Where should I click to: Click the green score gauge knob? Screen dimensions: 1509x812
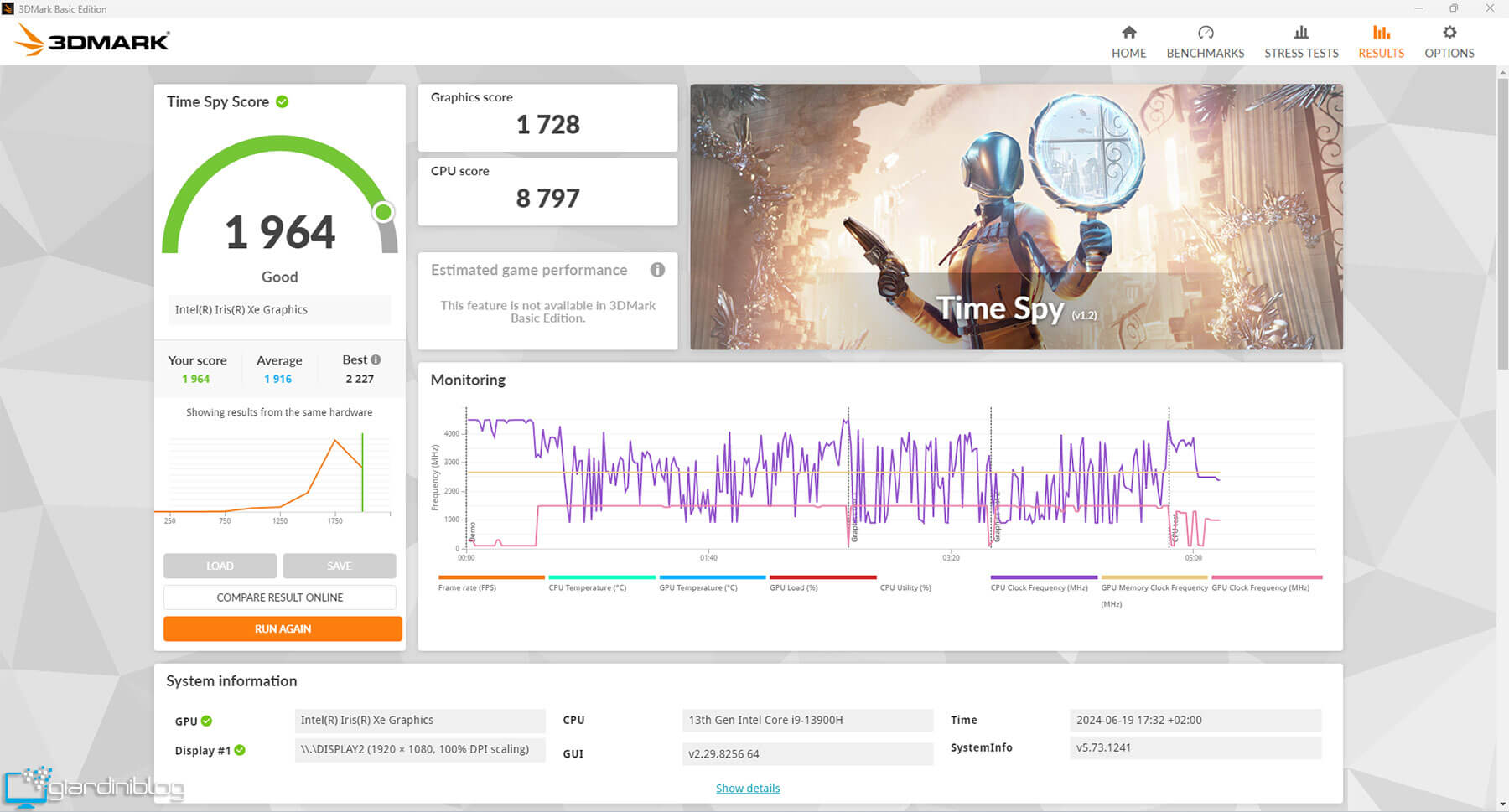pos(383,212)
